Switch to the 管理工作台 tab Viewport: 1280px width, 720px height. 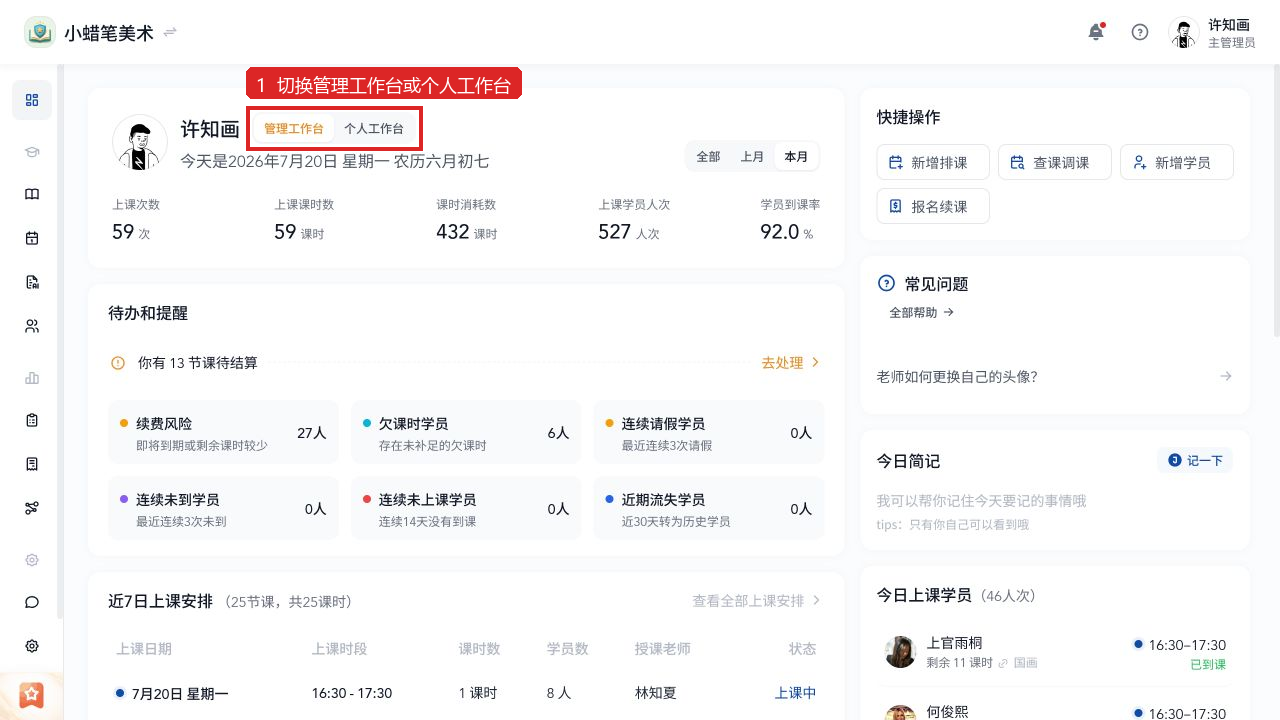(294, 129)
